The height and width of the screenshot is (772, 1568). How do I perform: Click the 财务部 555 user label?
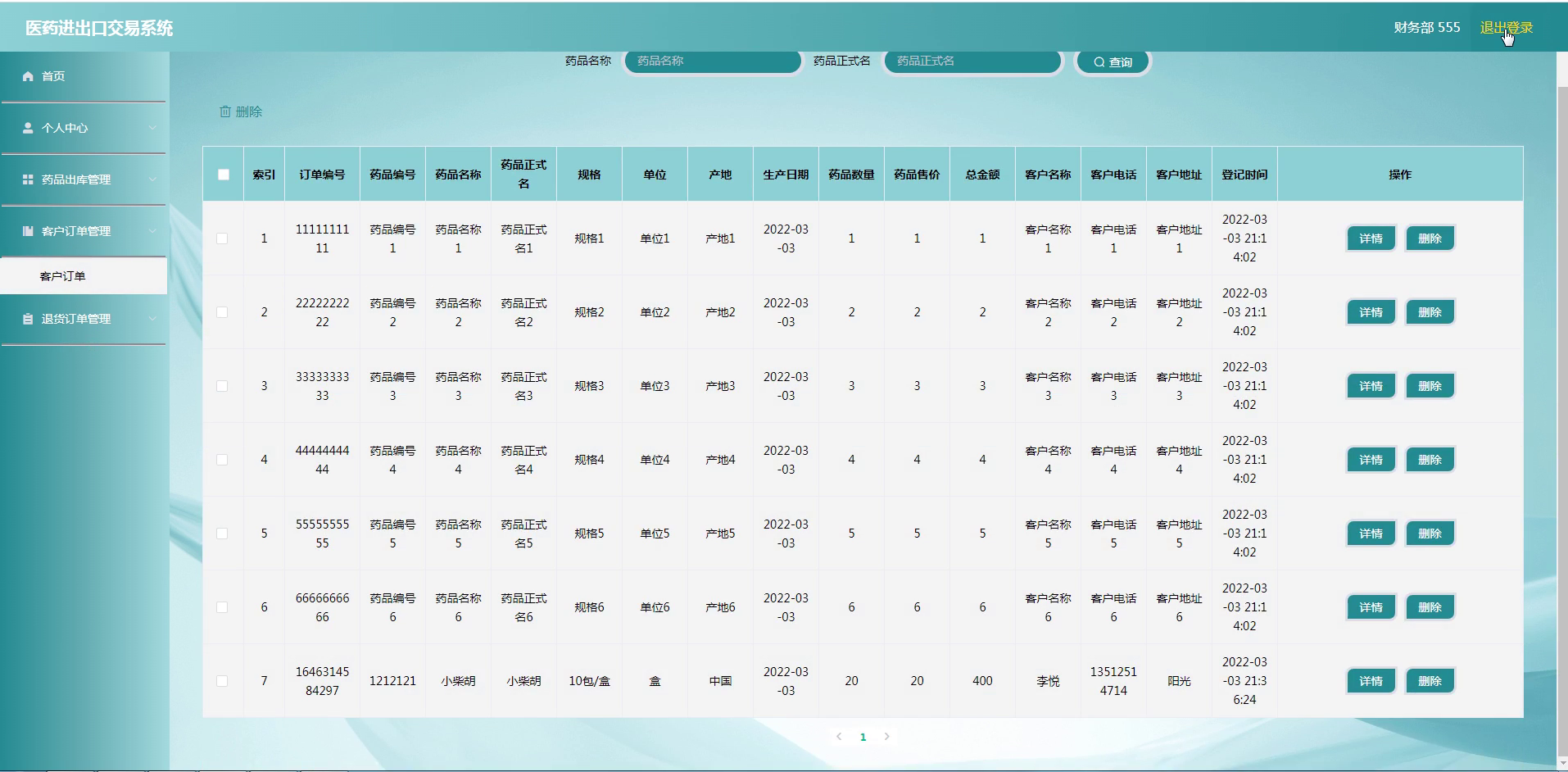1426,28
